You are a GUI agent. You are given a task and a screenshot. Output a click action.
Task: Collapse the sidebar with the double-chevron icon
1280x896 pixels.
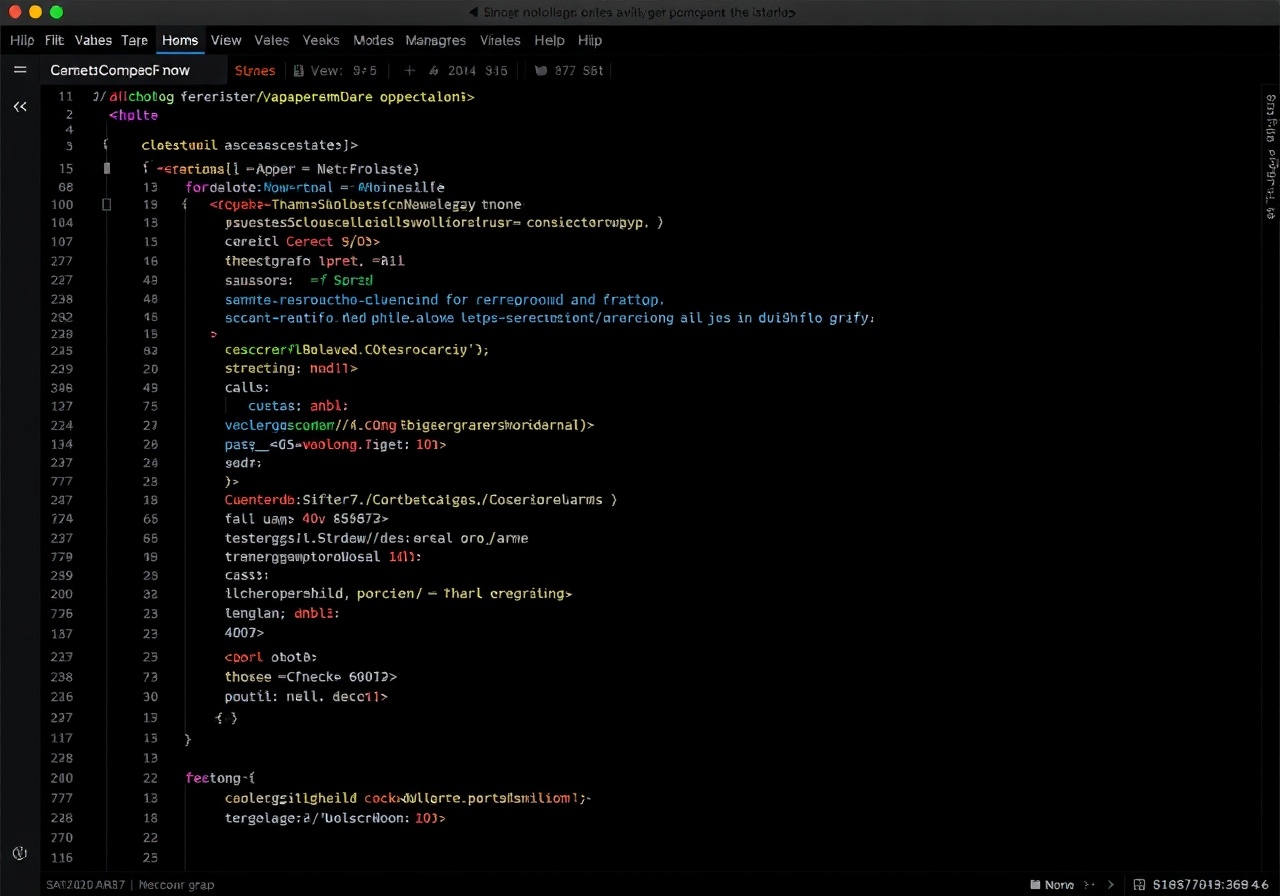(20, 107)
